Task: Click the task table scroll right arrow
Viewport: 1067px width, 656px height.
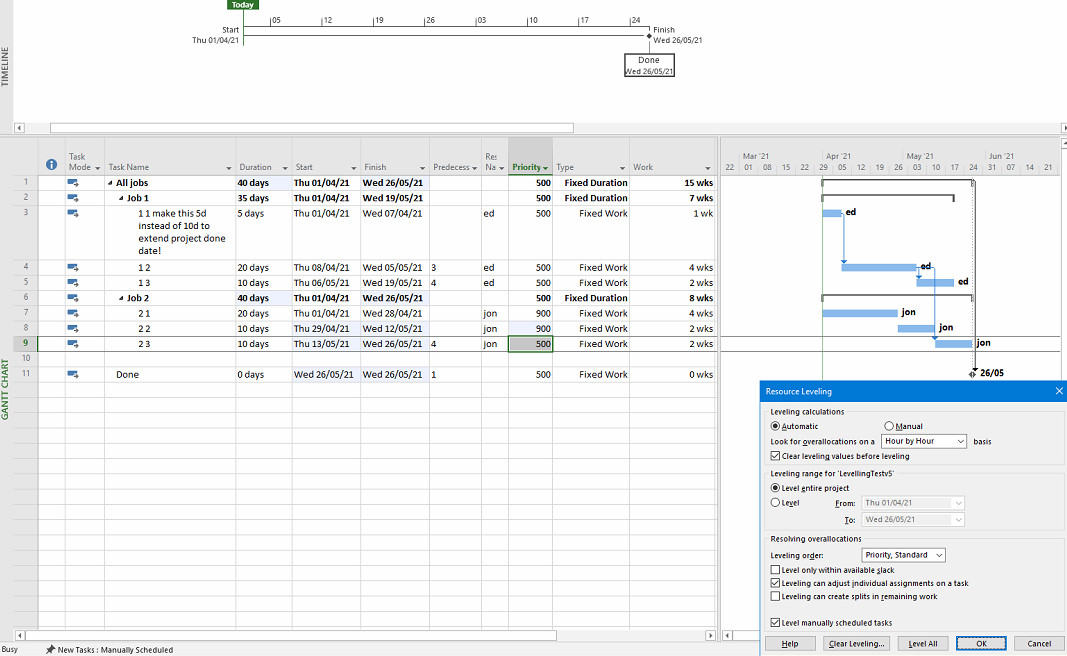Action: [x=710, y=636]
